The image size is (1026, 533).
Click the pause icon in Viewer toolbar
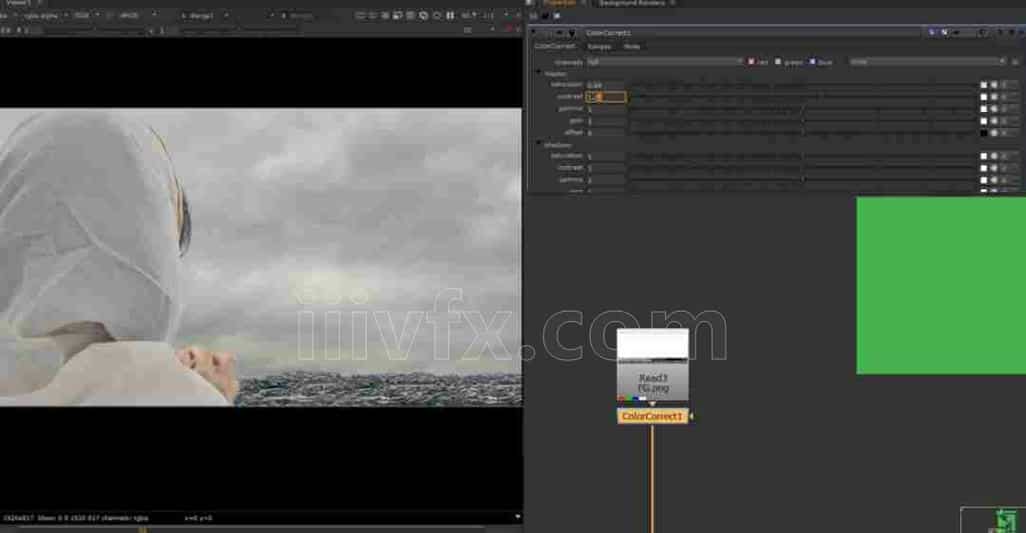450,15
